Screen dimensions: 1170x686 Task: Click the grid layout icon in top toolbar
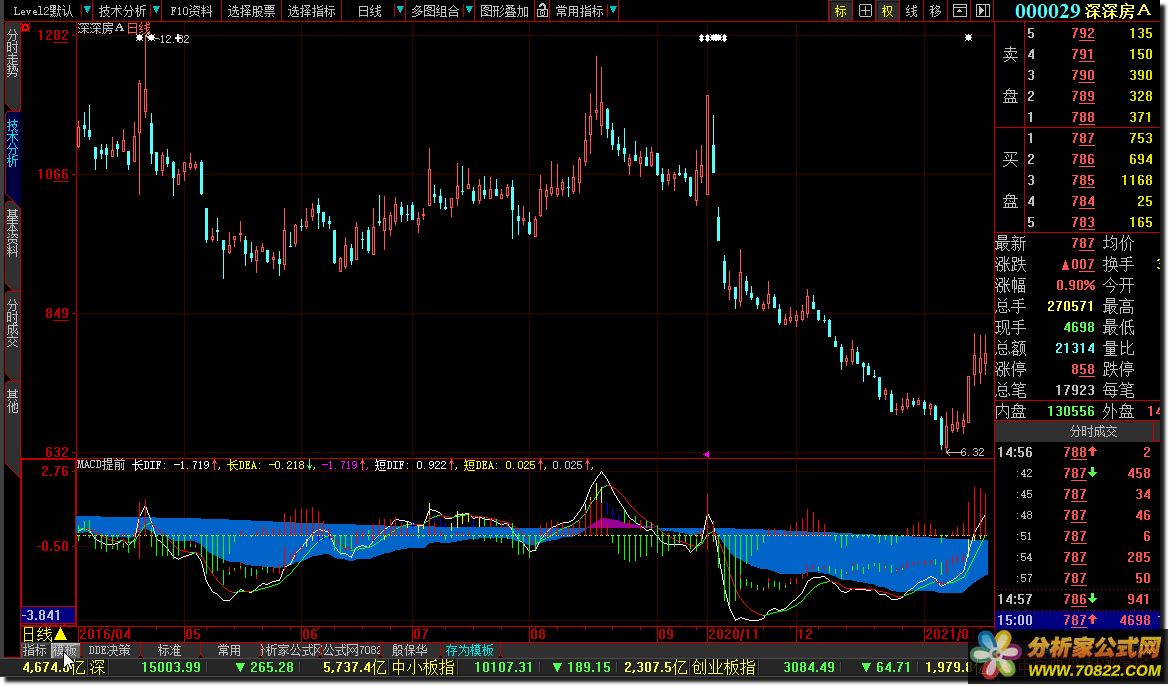[x=865, y=10]
